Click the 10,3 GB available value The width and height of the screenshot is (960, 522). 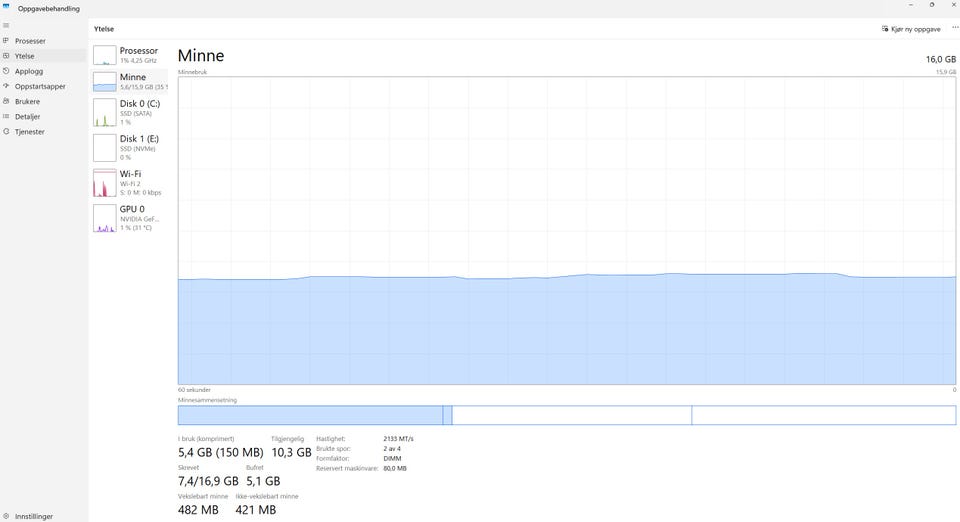291,452
